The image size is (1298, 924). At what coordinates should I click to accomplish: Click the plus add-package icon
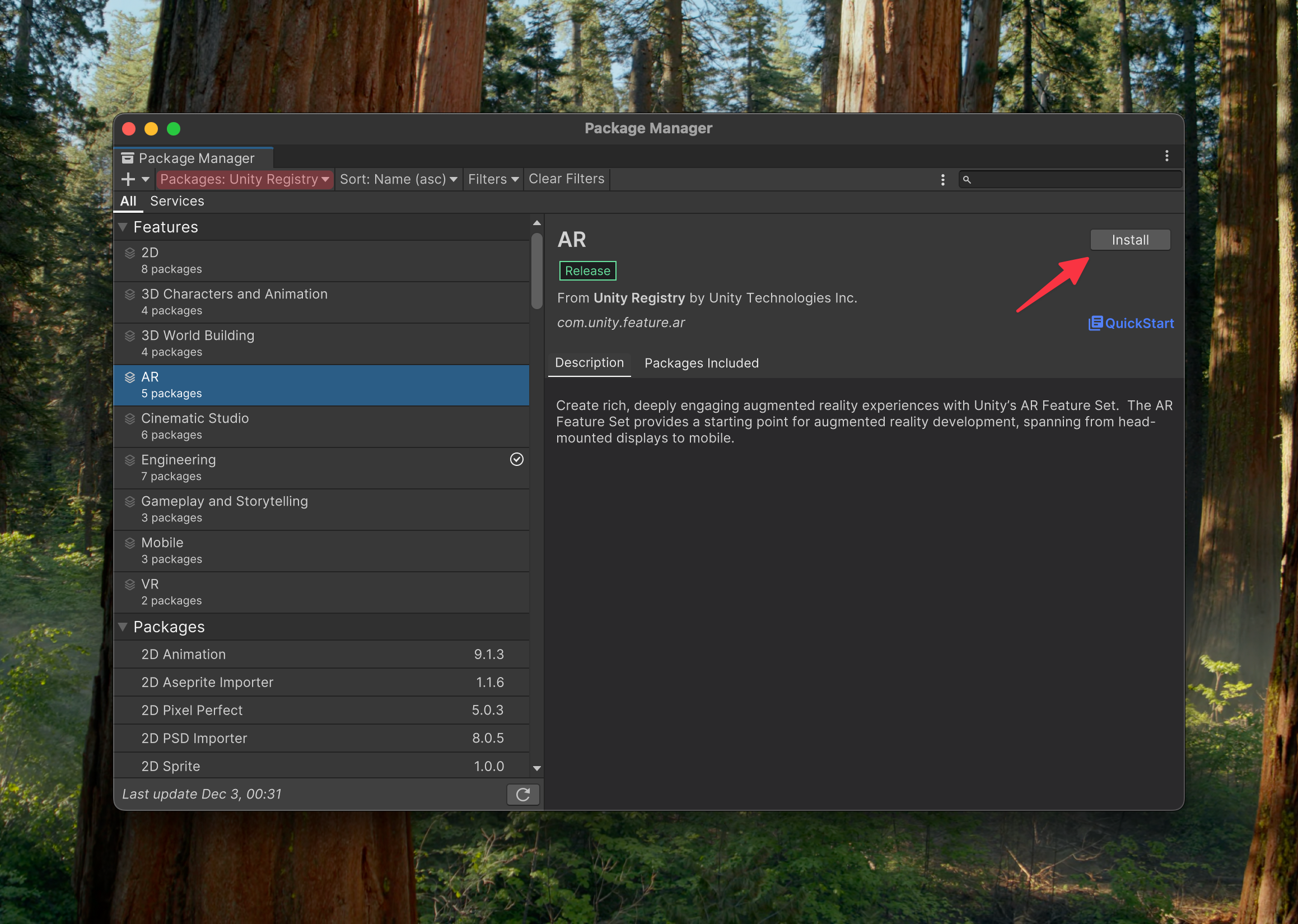pyautogui.click(x=128, y=179)
